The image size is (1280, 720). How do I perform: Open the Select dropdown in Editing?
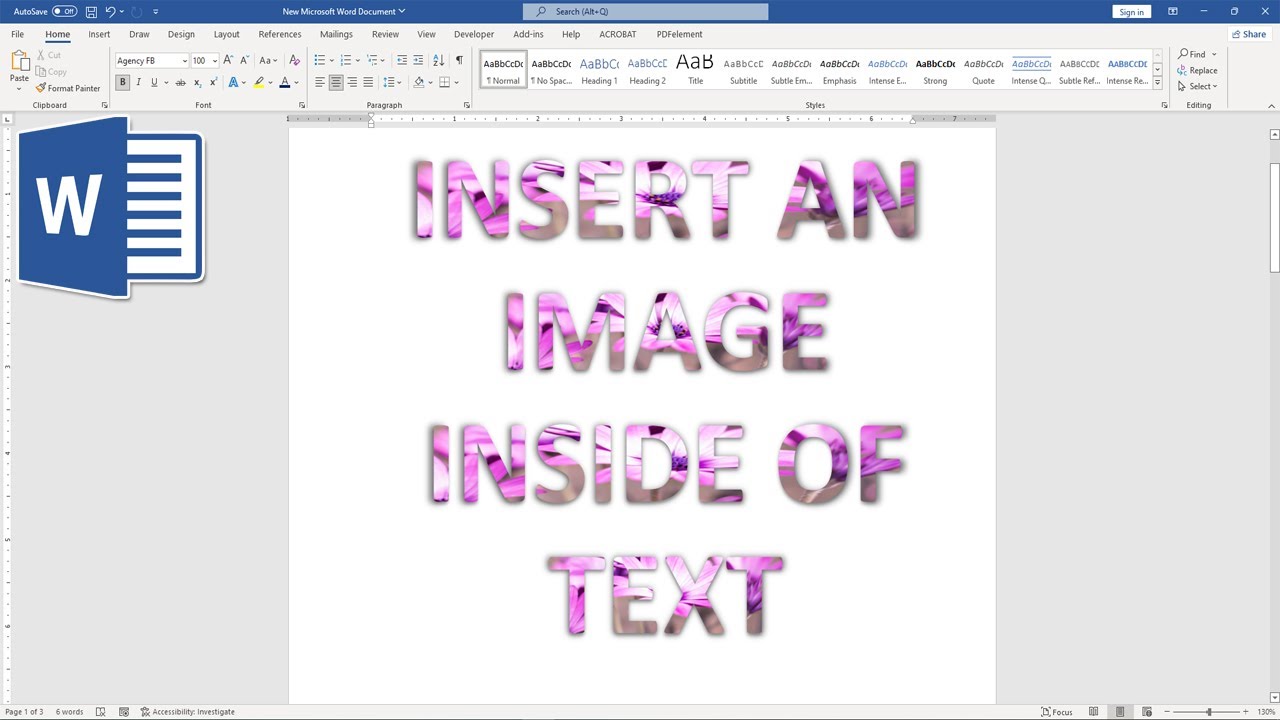point(1197,86)
